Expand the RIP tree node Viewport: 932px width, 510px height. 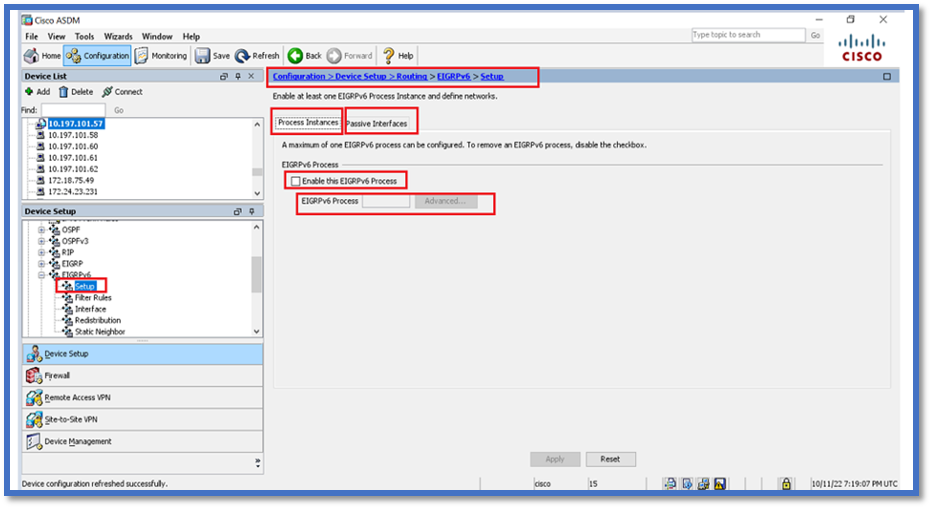pos(42,252)
